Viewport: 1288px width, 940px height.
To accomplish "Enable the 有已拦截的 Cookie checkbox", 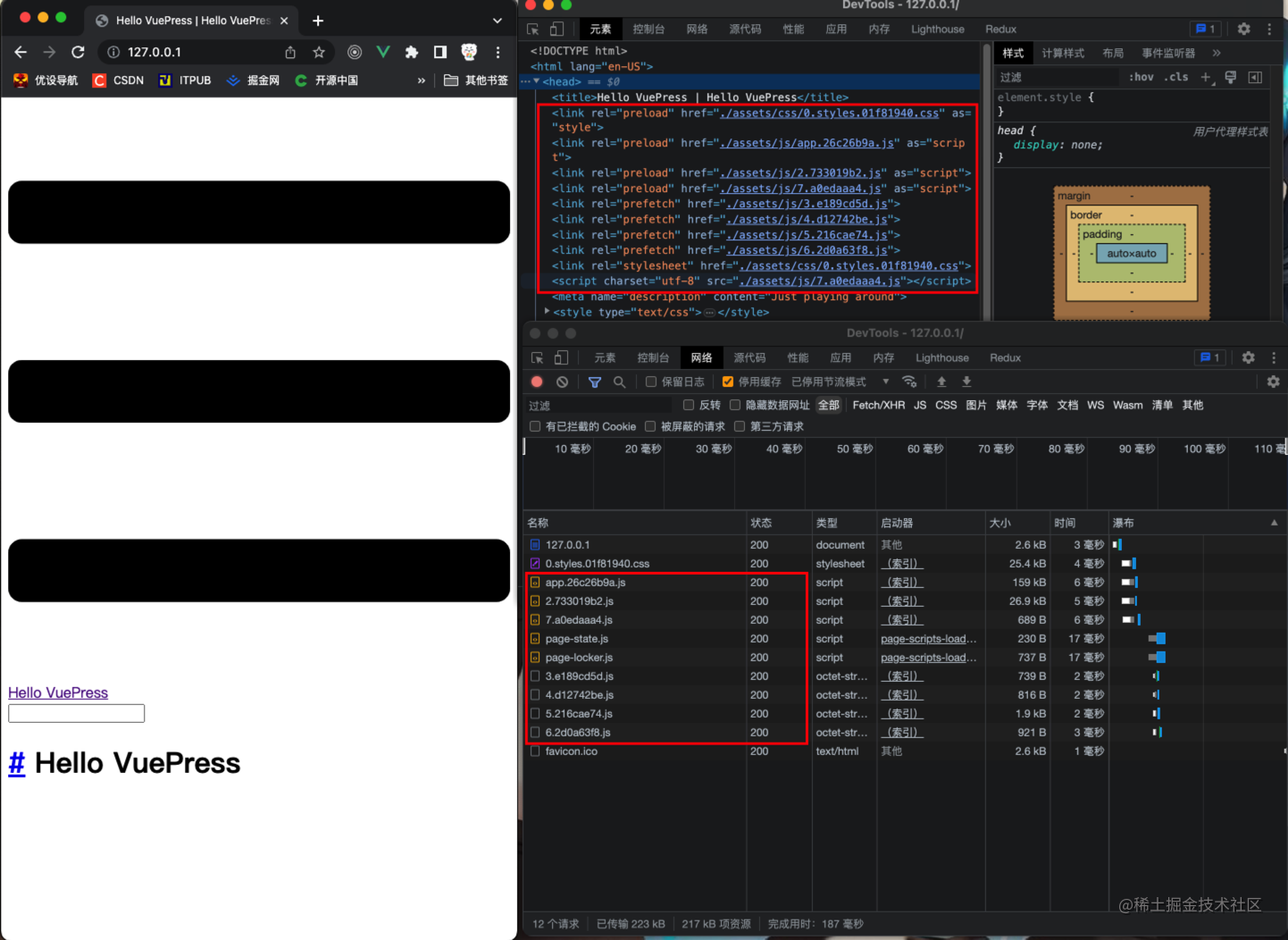I will pyautogui.click(x=535, y=426).
